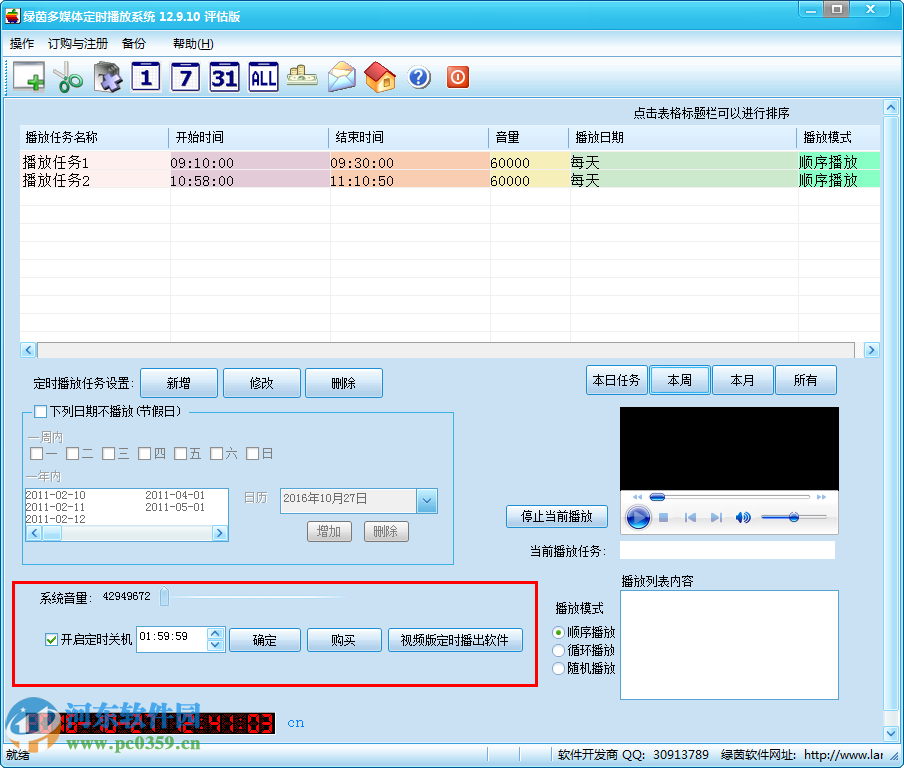The width and height of the screenshot is (904, 768).
Task: Click the '7' weekly calendar toolbar icon
Action: pyautogui.click(x=185, y=77)
